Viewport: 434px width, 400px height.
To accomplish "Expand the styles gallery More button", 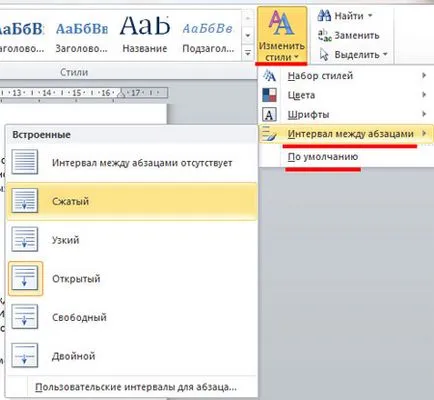I will click(248, 53).
